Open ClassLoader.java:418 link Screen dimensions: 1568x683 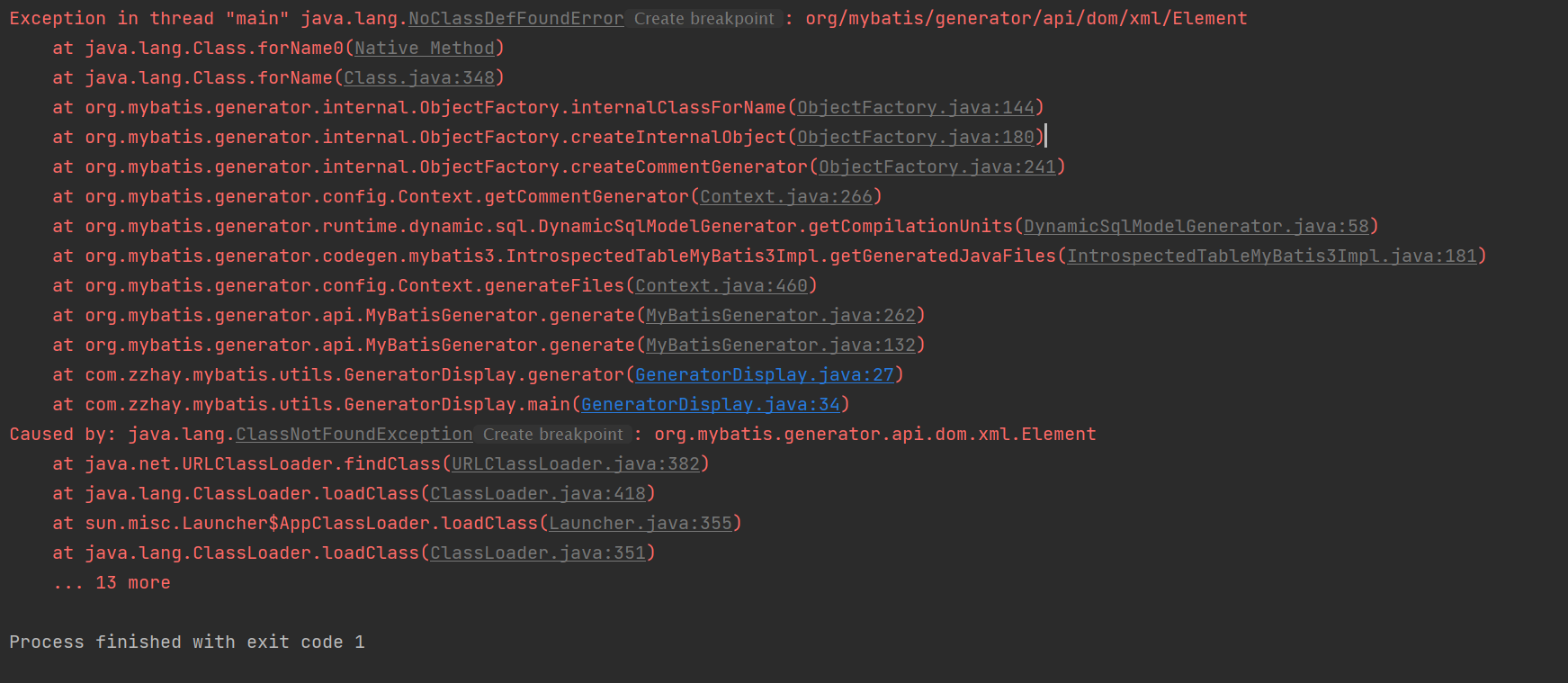(x=538, y=493)
